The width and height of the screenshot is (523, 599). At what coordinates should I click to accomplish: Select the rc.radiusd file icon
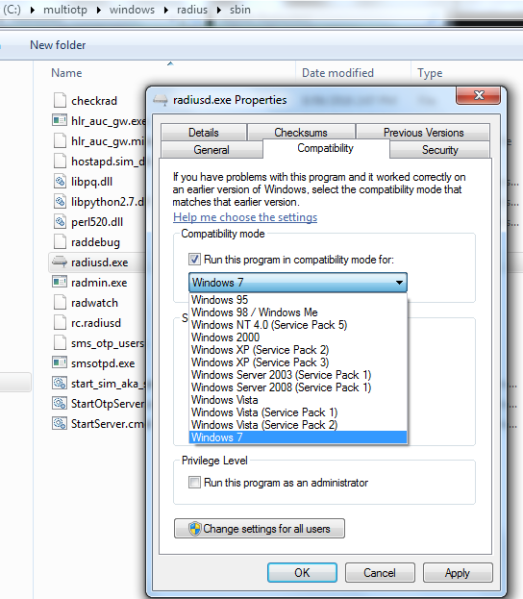60,322
